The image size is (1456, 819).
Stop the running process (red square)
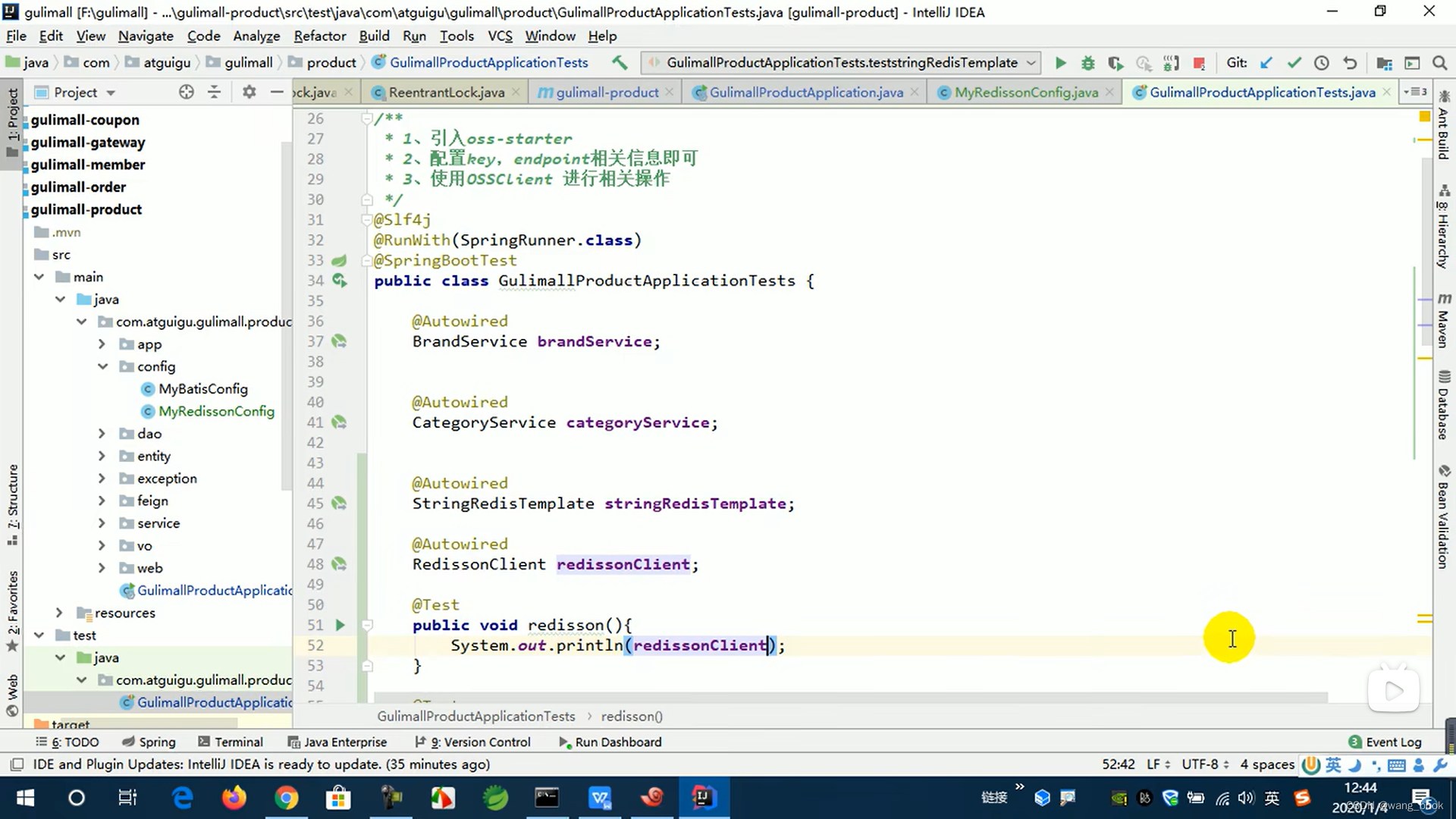pos(1199,63)
